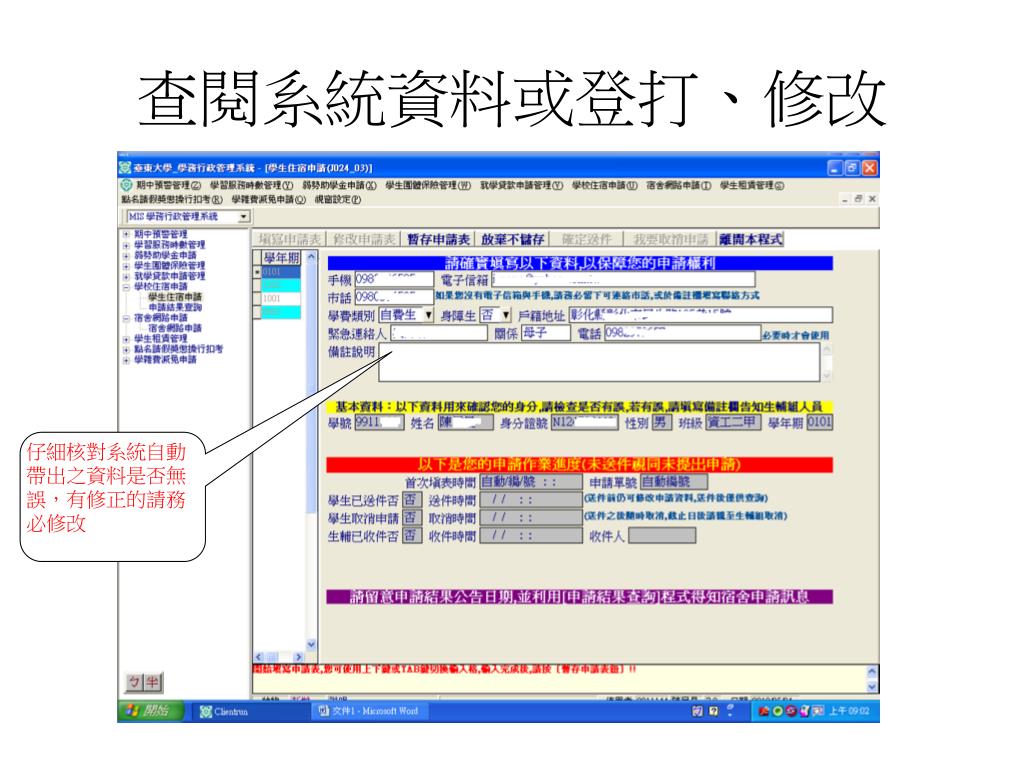Click the emergency contact 電話 input field
1024x768 pixels.
[x=682, y=333]
